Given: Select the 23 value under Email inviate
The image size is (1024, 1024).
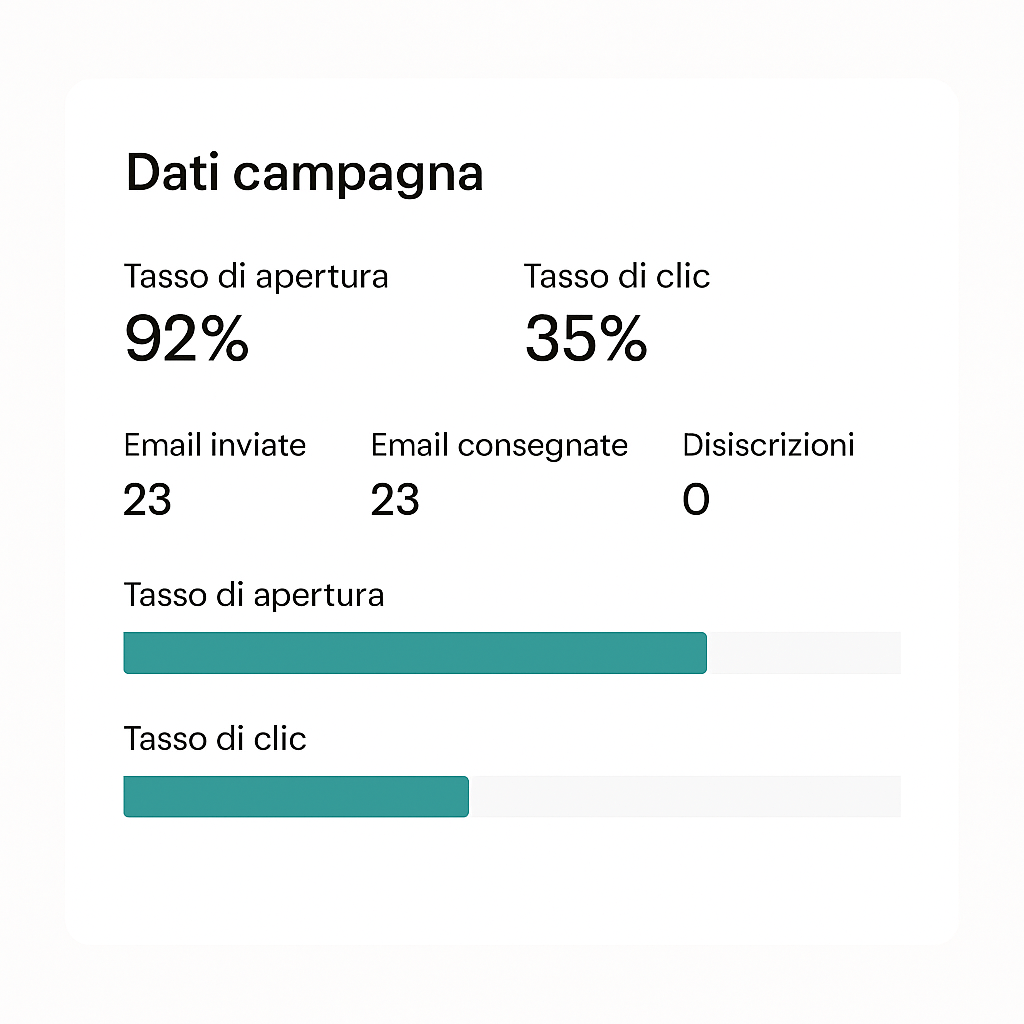Looking at the screenshot, I should (147, 499).
